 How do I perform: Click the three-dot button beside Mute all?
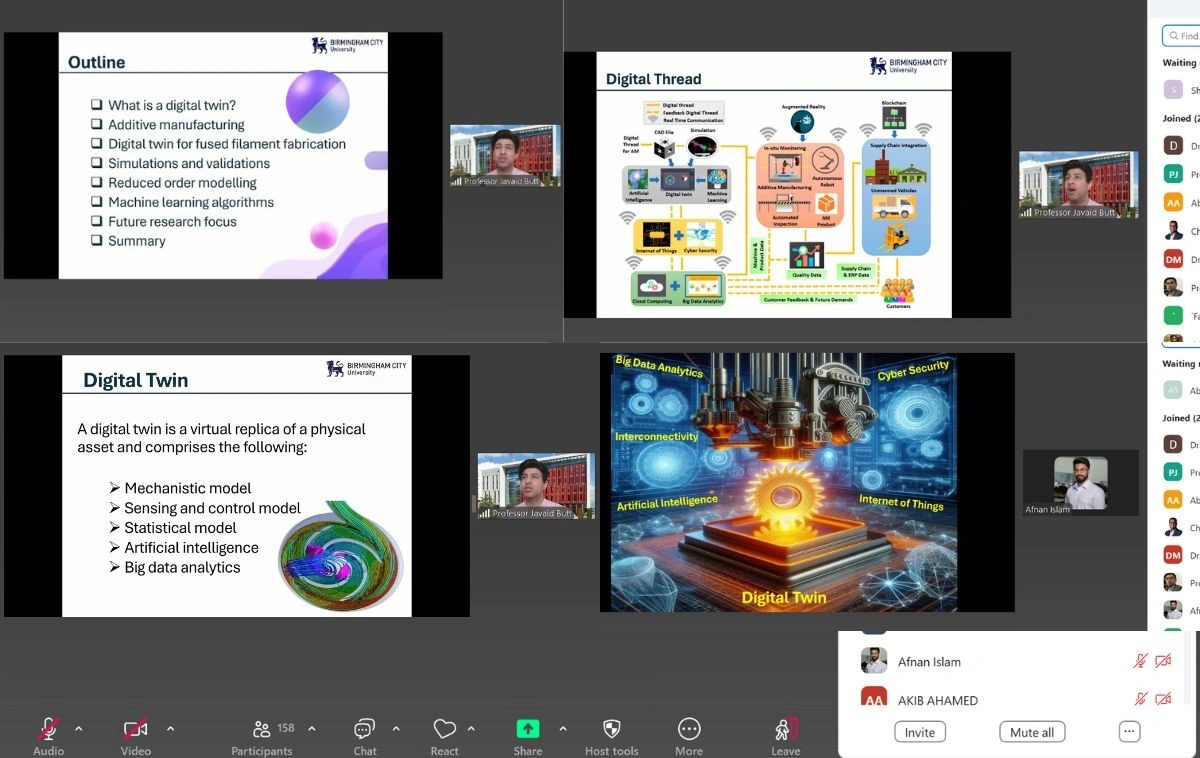tap(1129, 732)
